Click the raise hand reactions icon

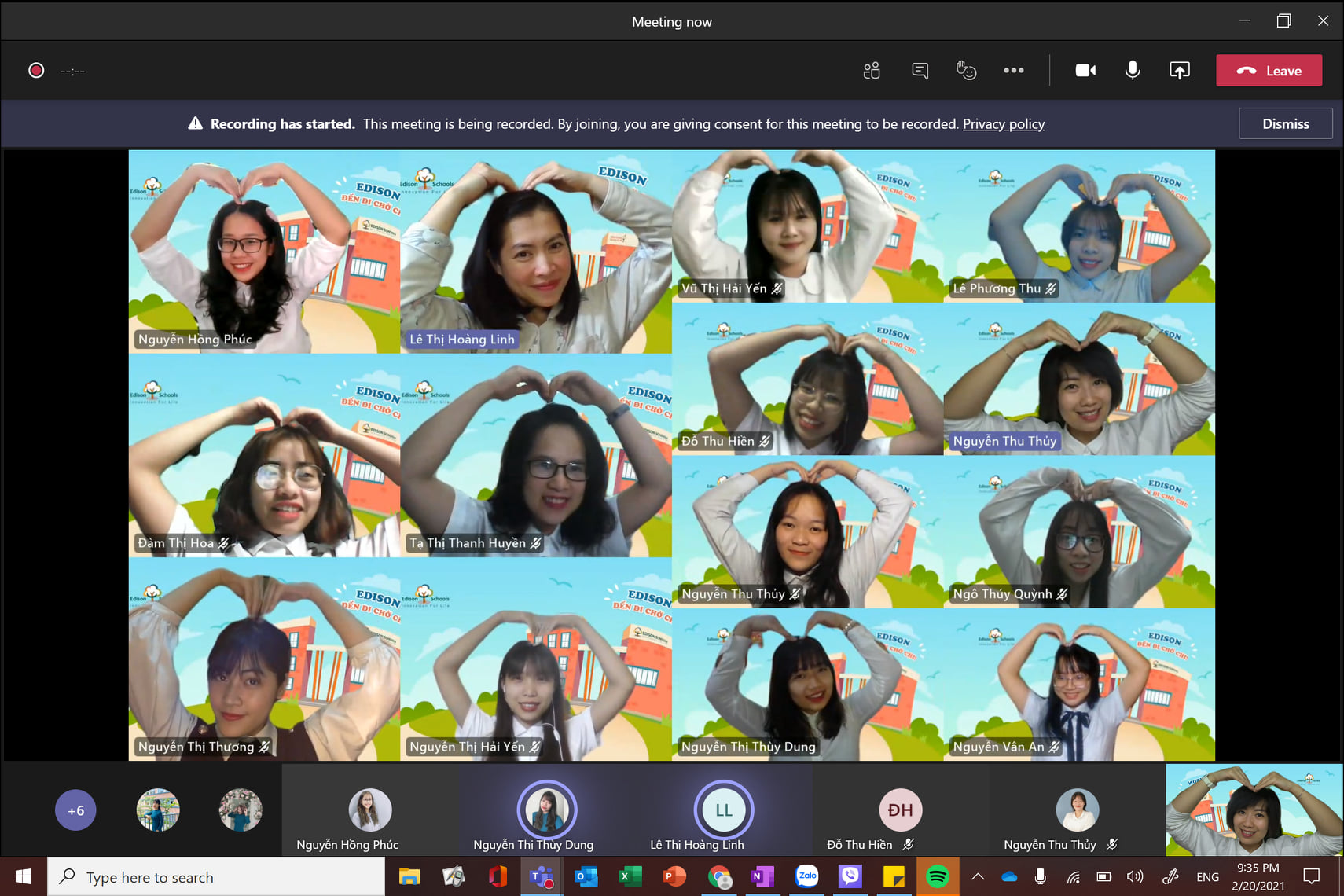click(966, 71)
